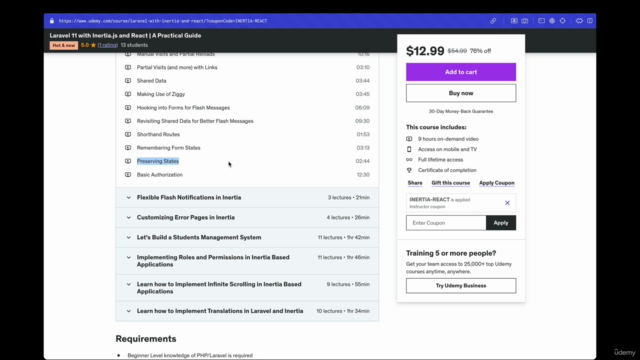Click course title 'Laravel 11 with Inertia.js and React'
The height and width of the screenshot is (360, 640).
click(x=125, y=36)
